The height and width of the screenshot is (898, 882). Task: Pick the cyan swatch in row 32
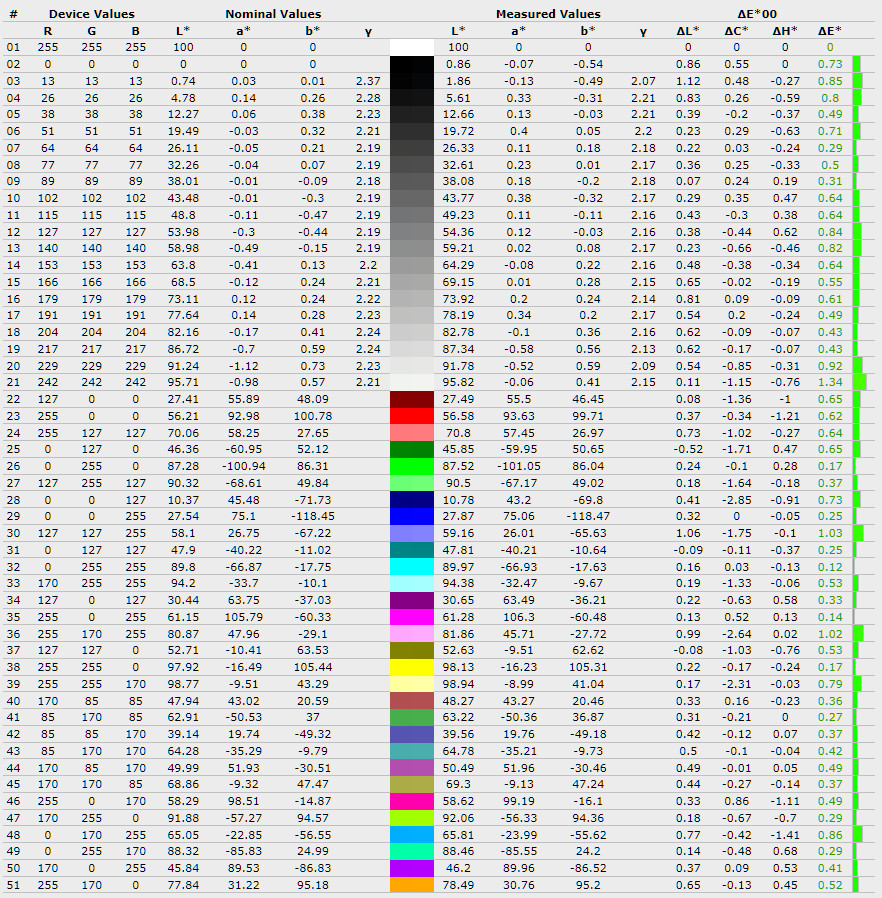coord(411,566)
